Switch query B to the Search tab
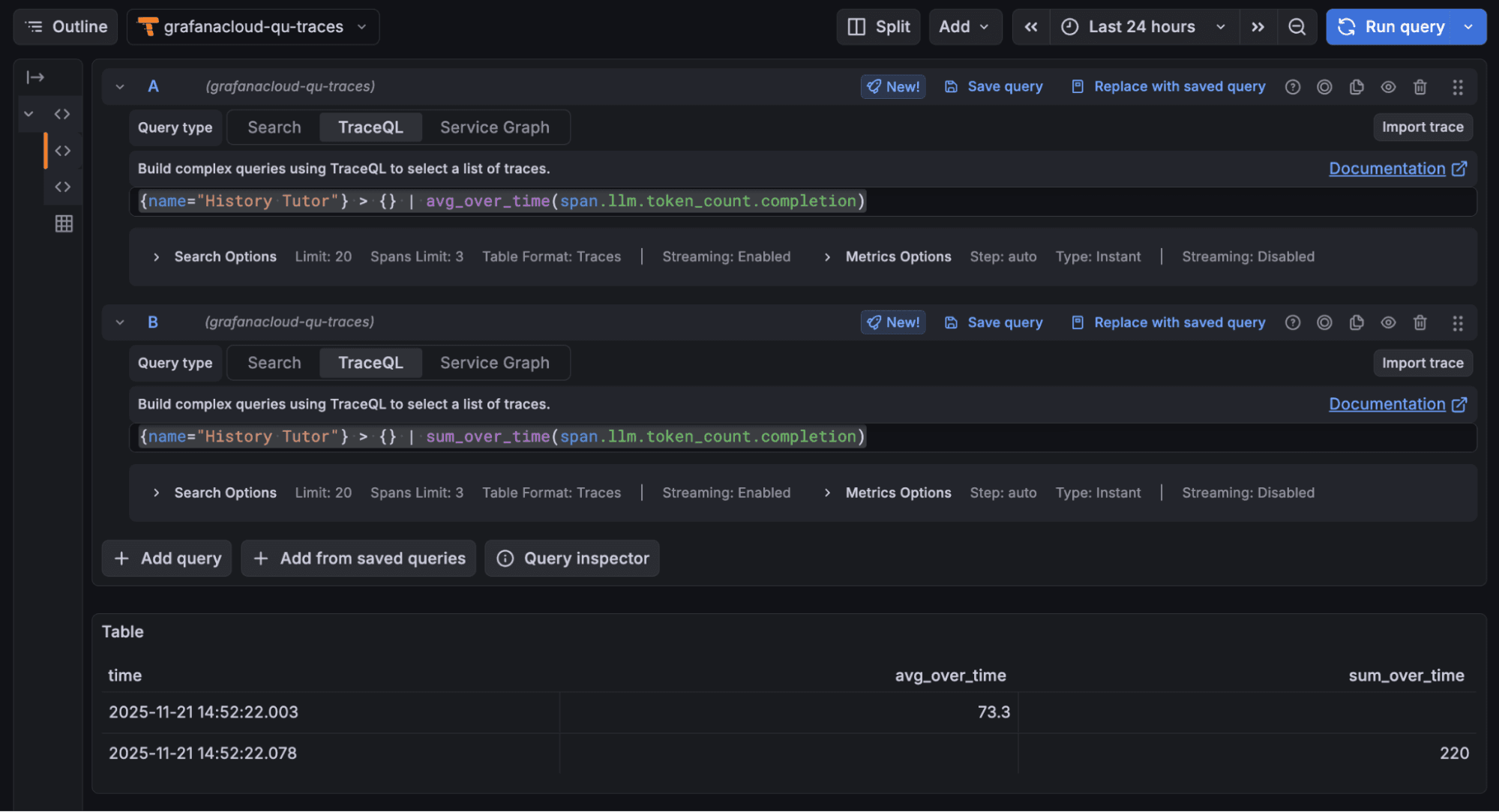 tap(274, 362)
